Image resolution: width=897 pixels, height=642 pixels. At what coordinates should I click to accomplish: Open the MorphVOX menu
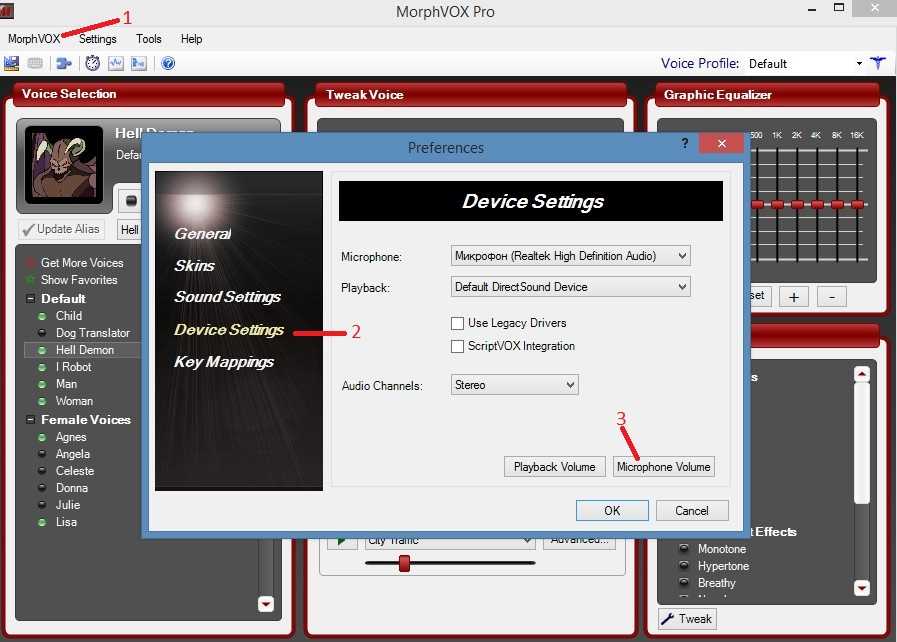[x=34, y=39]
